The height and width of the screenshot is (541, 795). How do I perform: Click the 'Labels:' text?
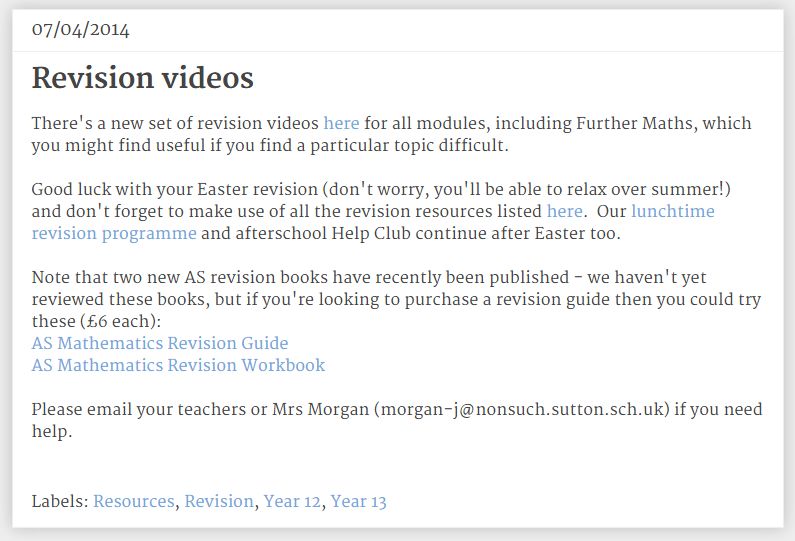click(60, 501)
